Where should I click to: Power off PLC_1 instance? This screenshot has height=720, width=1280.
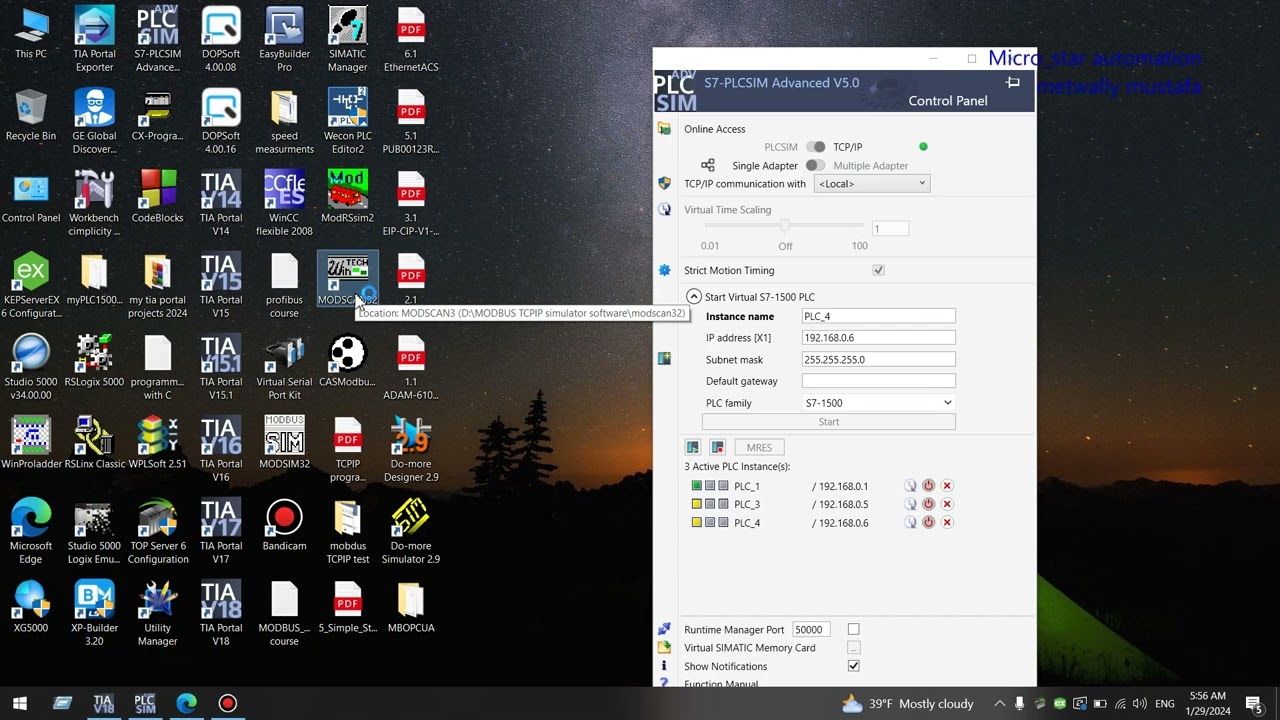928,486
